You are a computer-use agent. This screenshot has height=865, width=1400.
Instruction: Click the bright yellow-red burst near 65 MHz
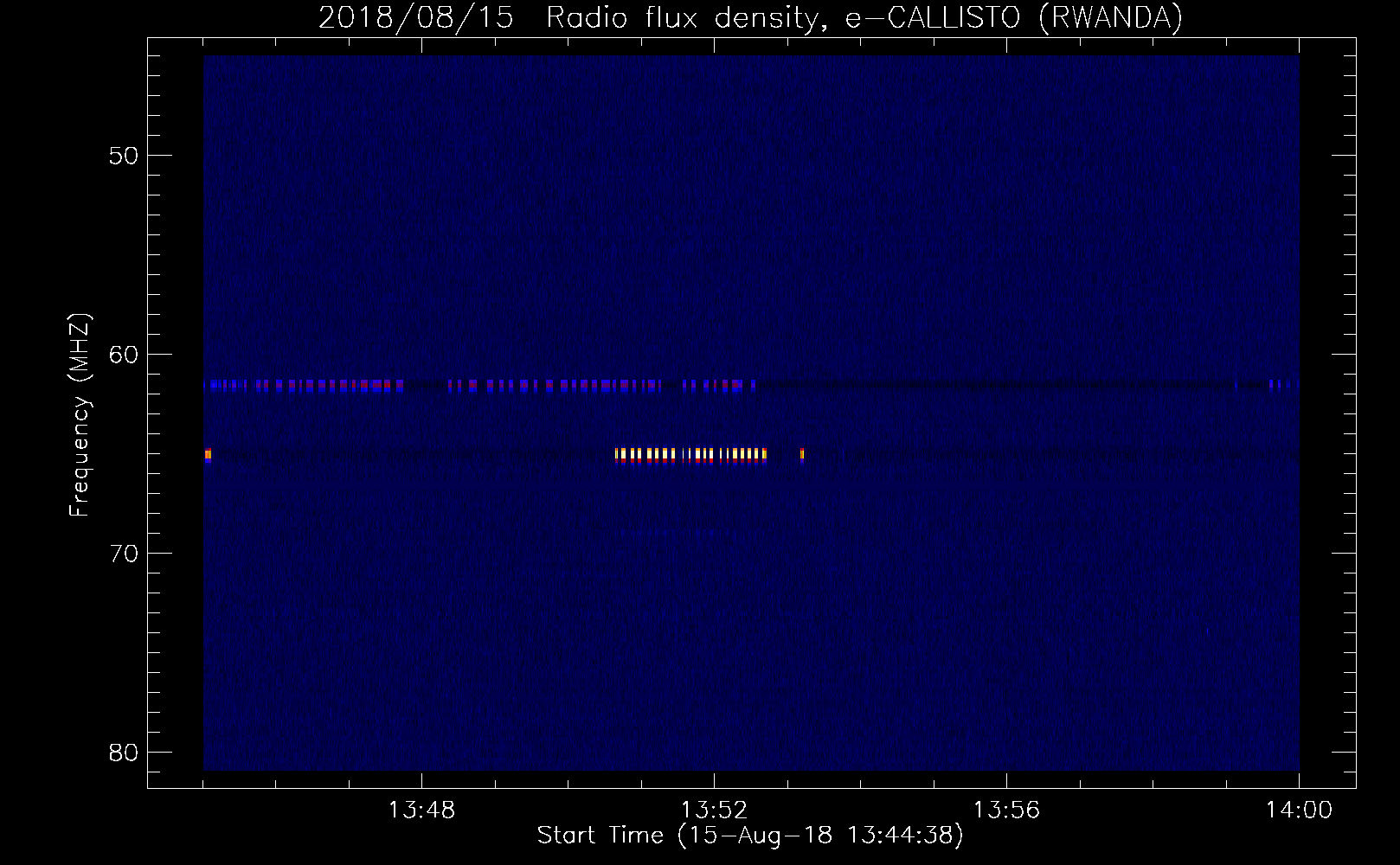(690, 455)
